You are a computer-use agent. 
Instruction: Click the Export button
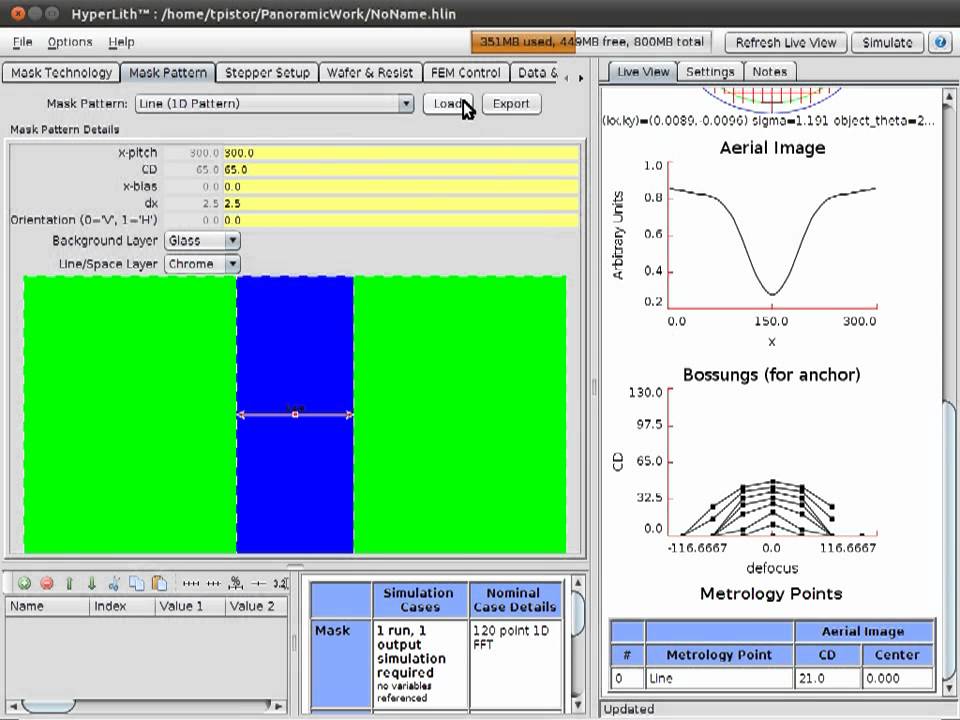click(x=511, y=103)
